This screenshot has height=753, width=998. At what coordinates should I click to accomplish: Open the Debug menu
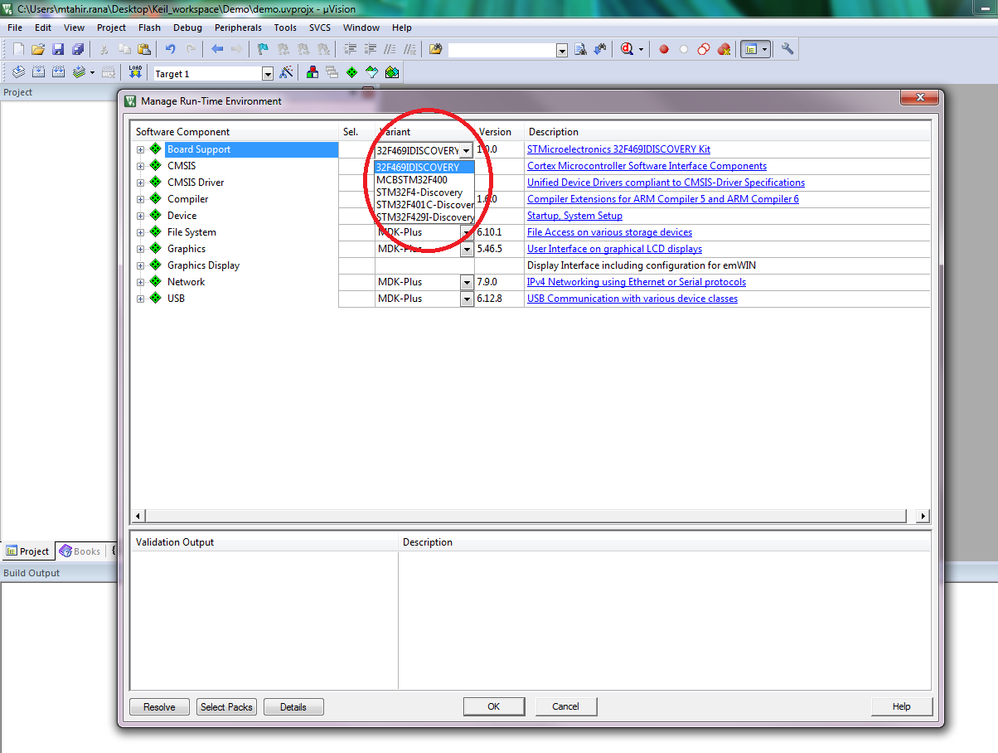click(x=188, y=27)
